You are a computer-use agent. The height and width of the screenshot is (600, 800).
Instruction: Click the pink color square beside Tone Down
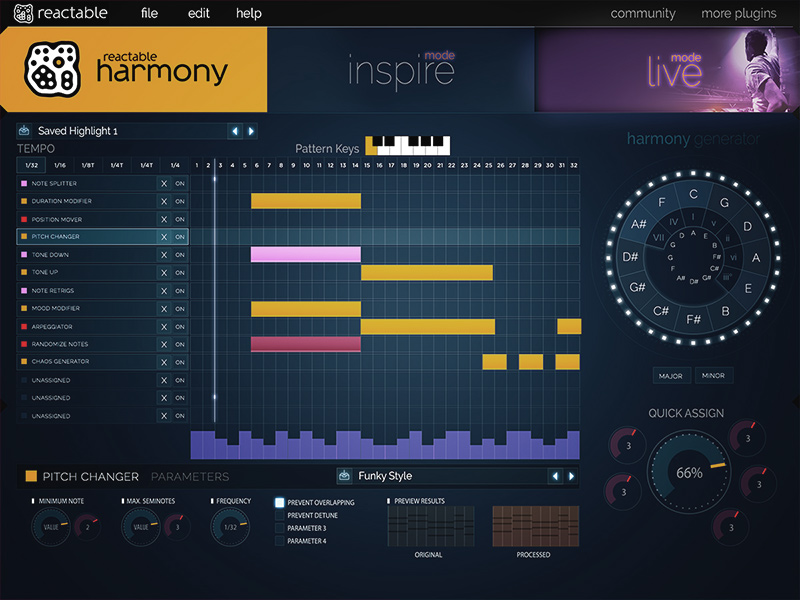[x=24, y=255]
